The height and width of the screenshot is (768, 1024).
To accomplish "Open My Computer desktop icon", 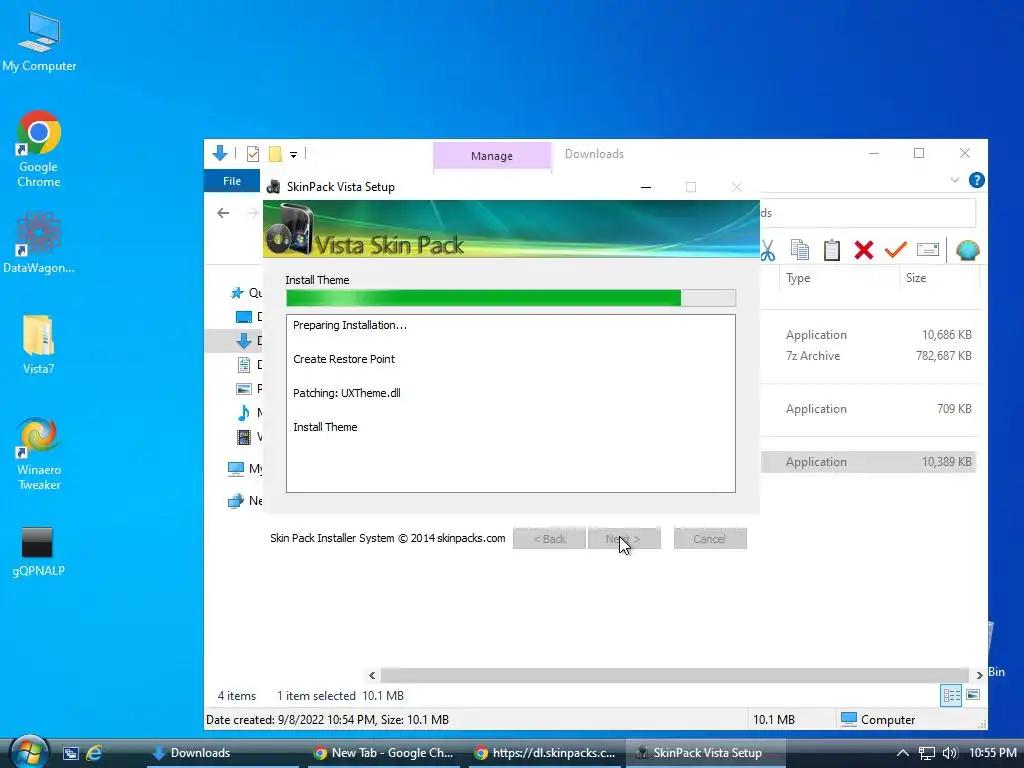I will [x=39, y=40].
